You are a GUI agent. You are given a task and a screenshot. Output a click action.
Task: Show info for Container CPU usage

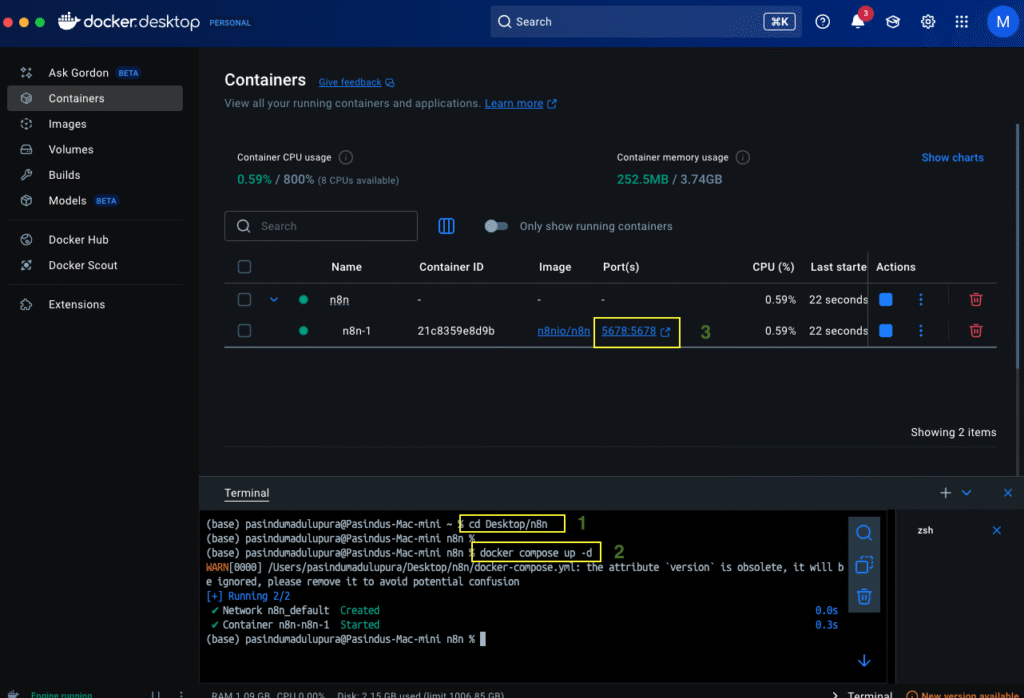(x=346, y=157)
